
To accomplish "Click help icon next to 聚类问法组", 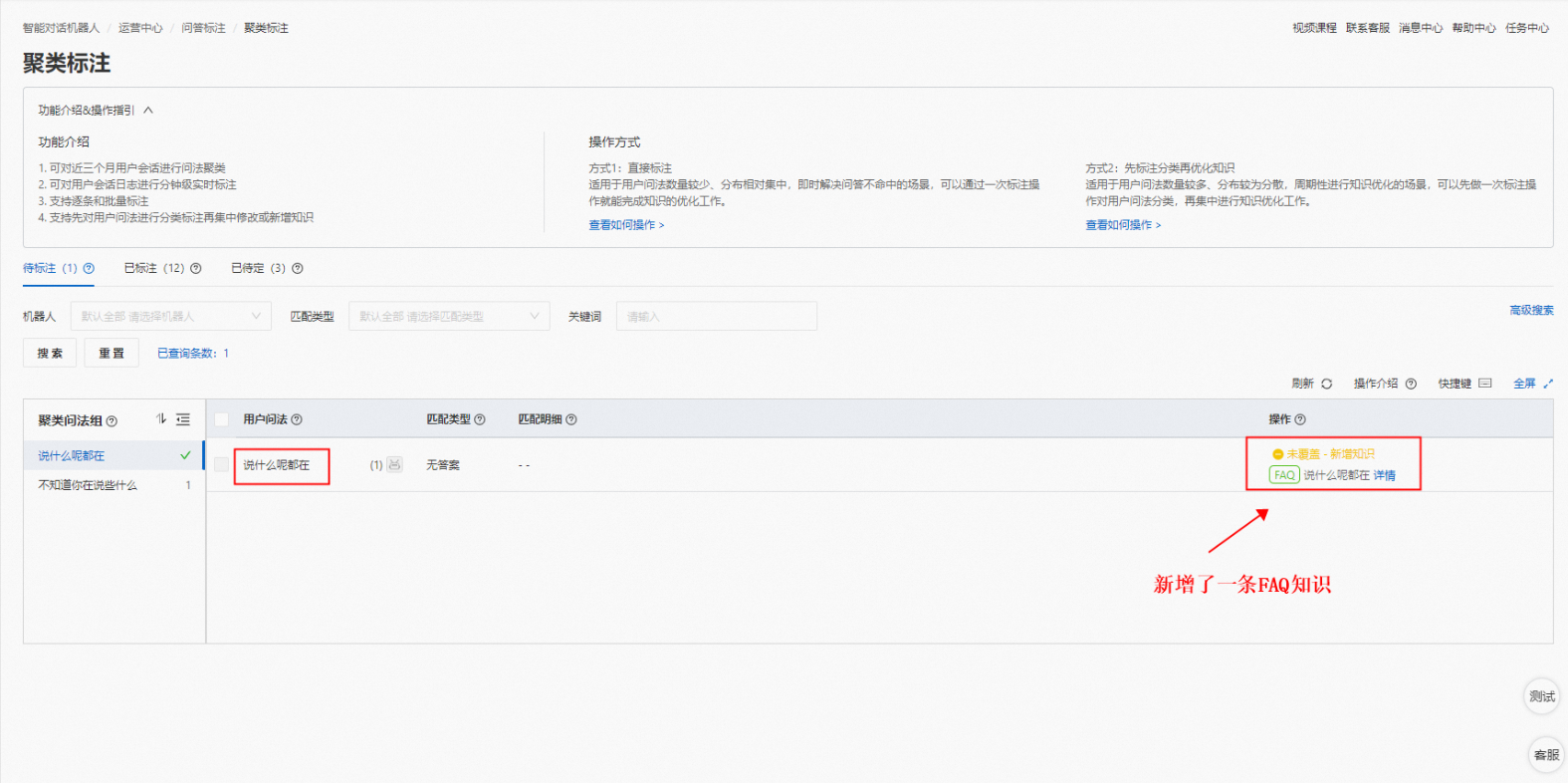I will pyautogui.click(x=112, y=421).
